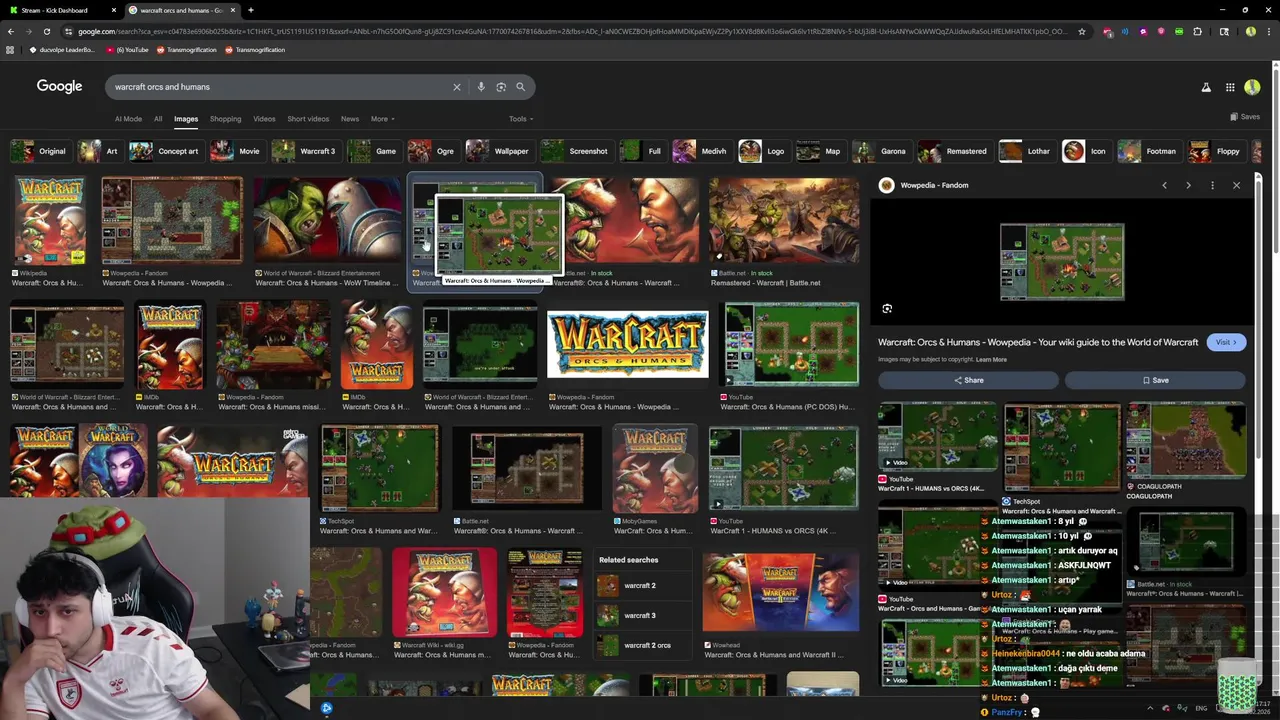Bookmark this page with star icon
This screenshot has height=720, width=1280.
(x=1081, y=31)
